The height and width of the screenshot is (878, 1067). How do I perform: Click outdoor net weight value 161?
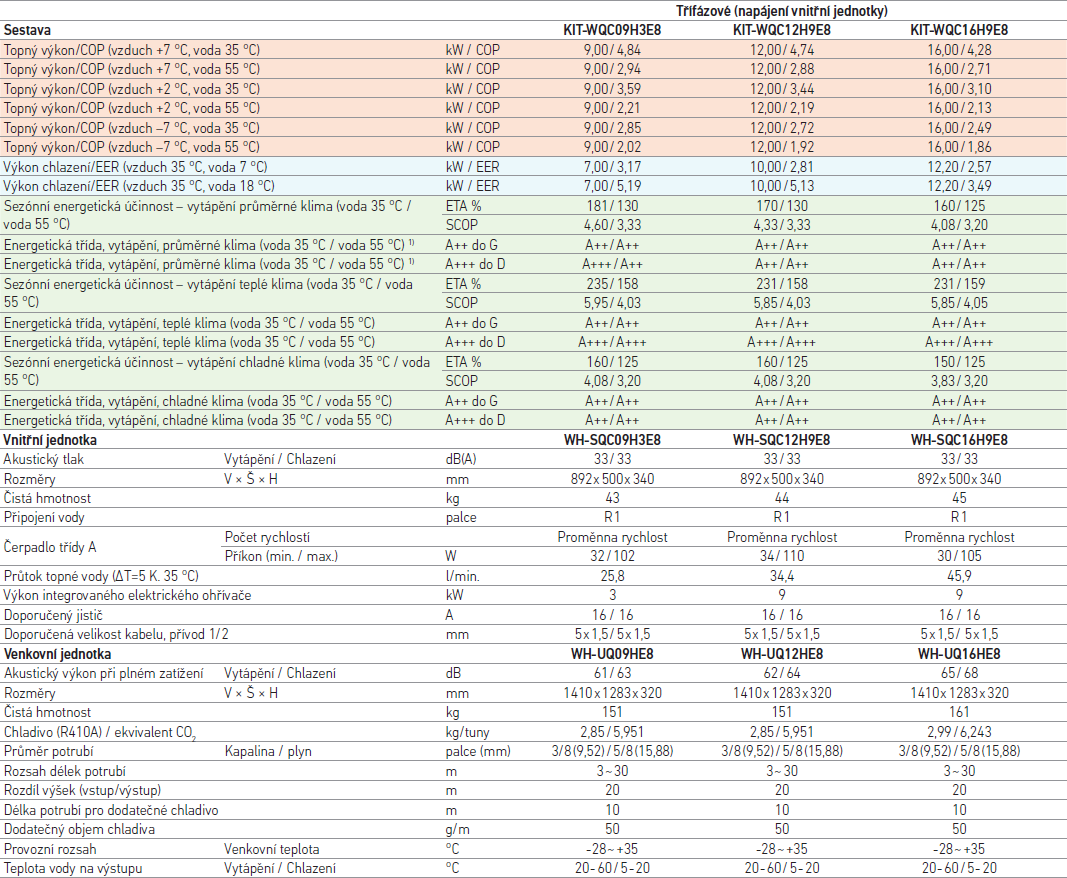pos(959,712)
